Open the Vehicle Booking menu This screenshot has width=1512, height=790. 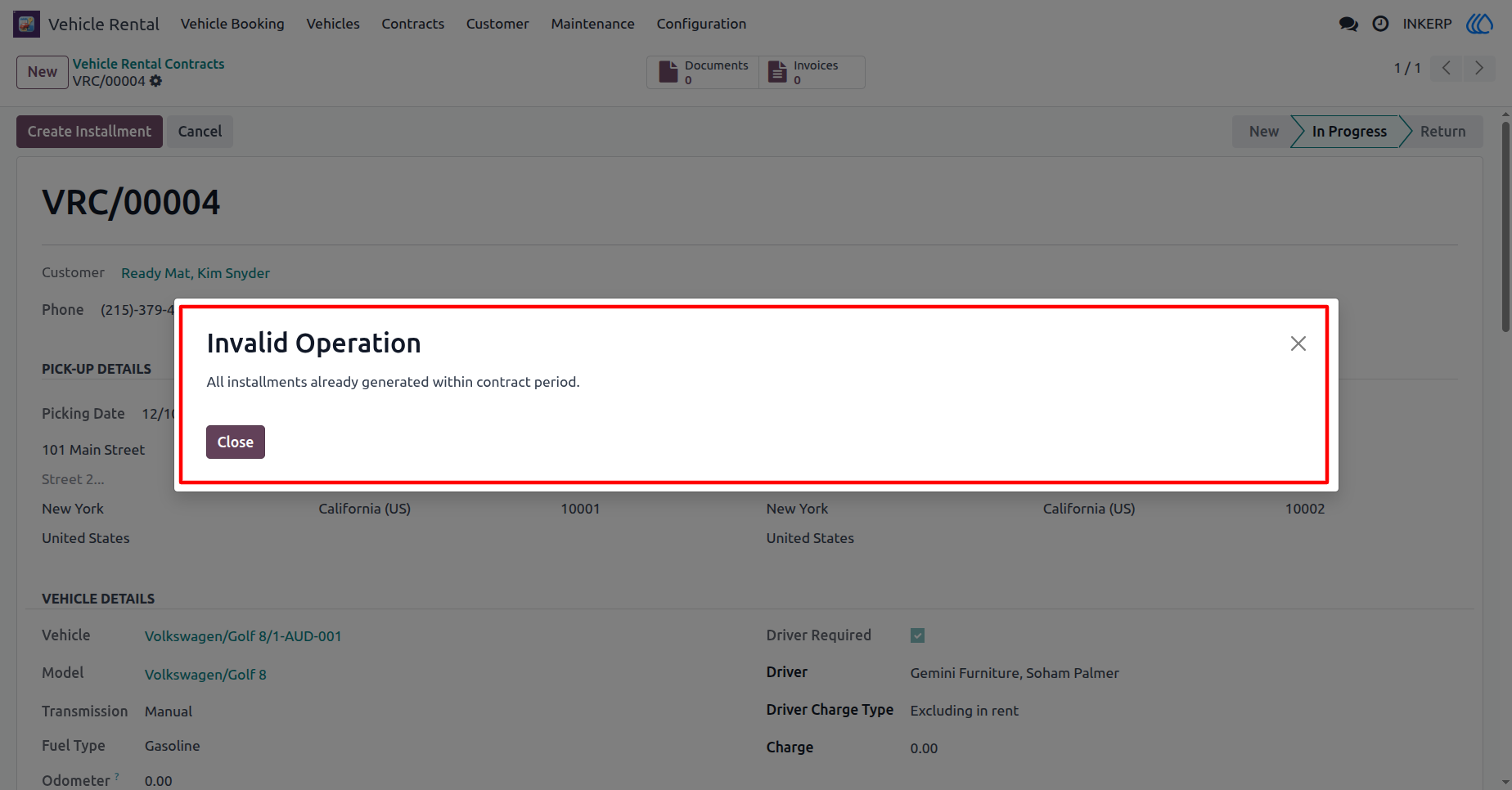click(232, 24)
